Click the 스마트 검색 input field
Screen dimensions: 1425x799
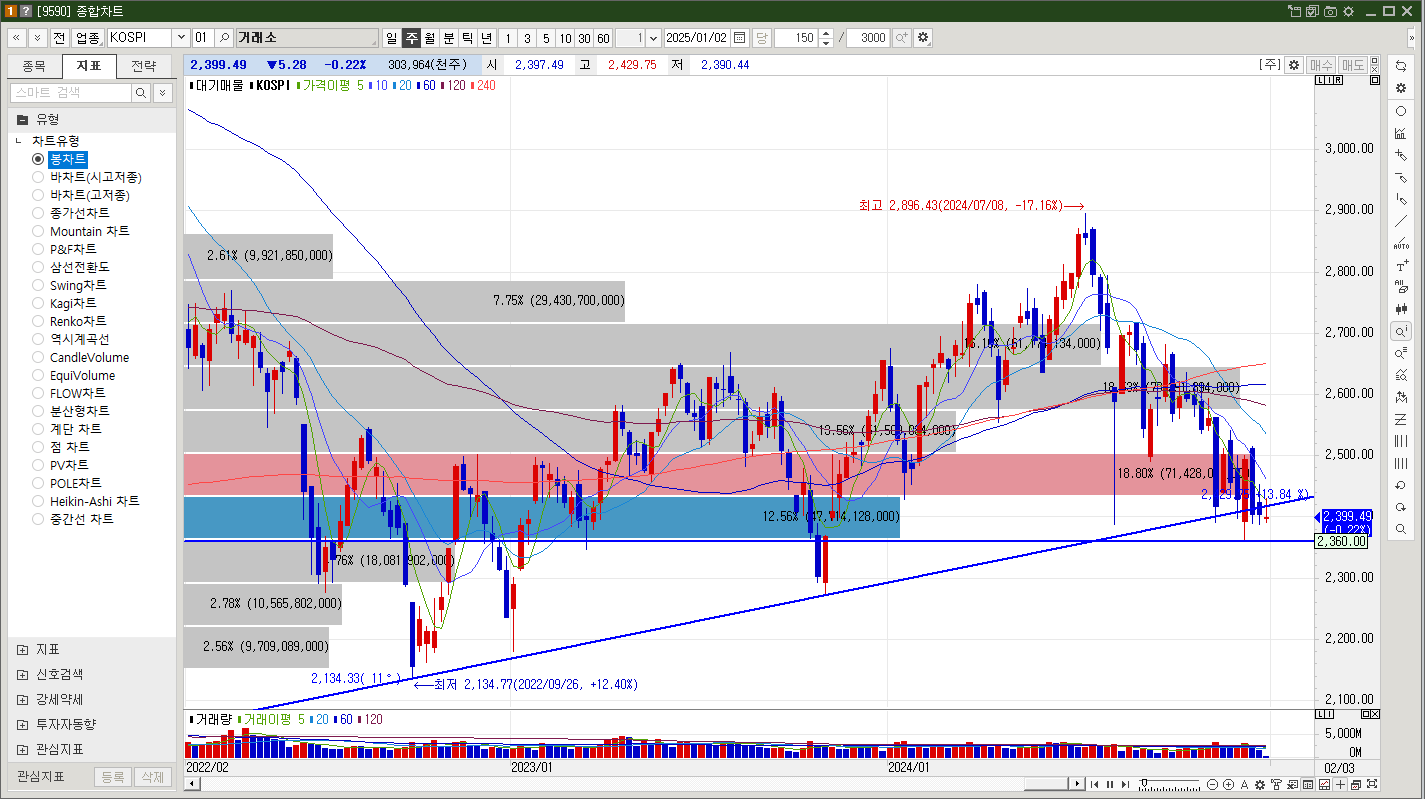70,93
